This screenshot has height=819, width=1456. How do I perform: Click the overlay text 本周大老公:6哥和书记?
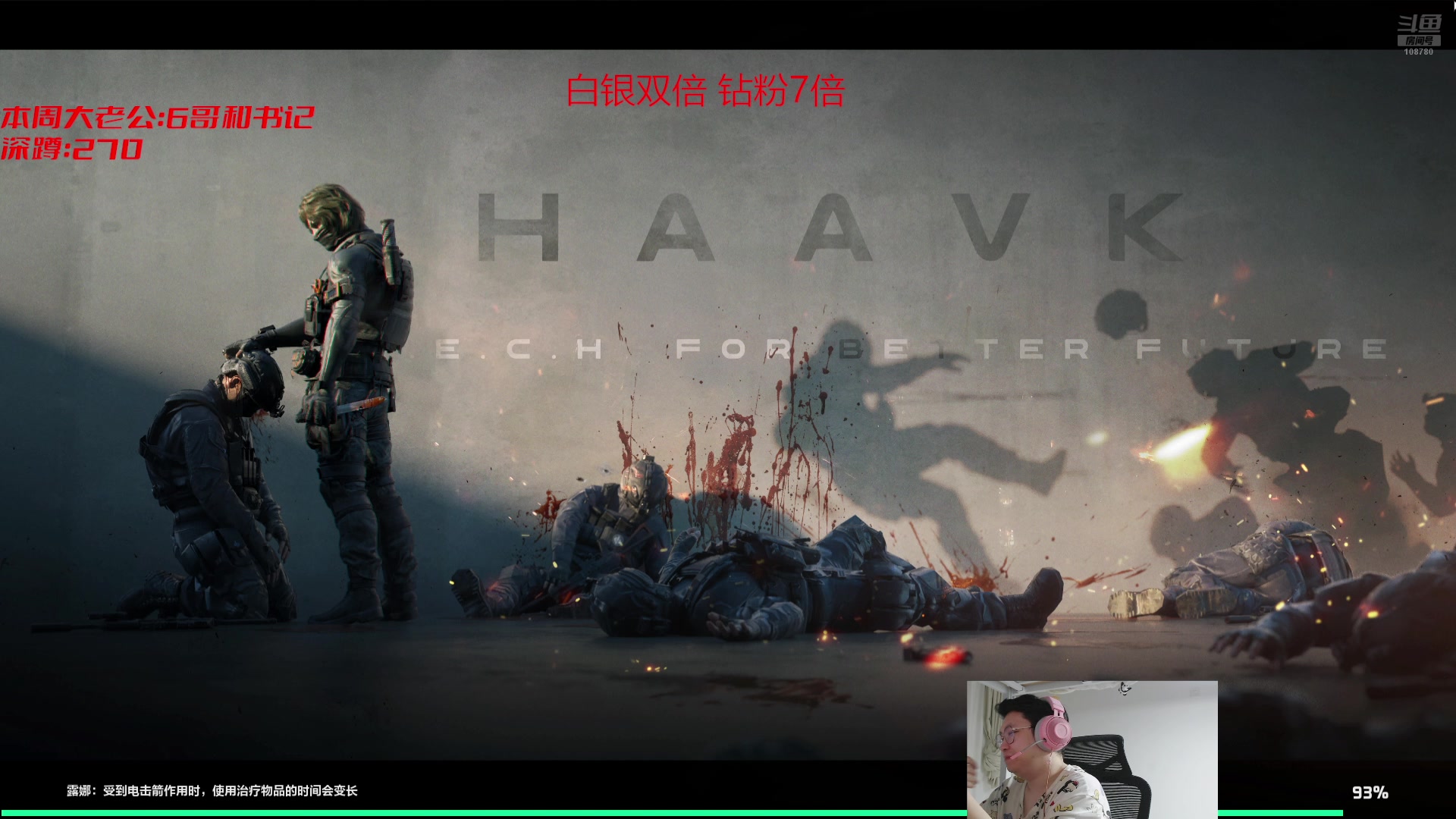point(157,118)
